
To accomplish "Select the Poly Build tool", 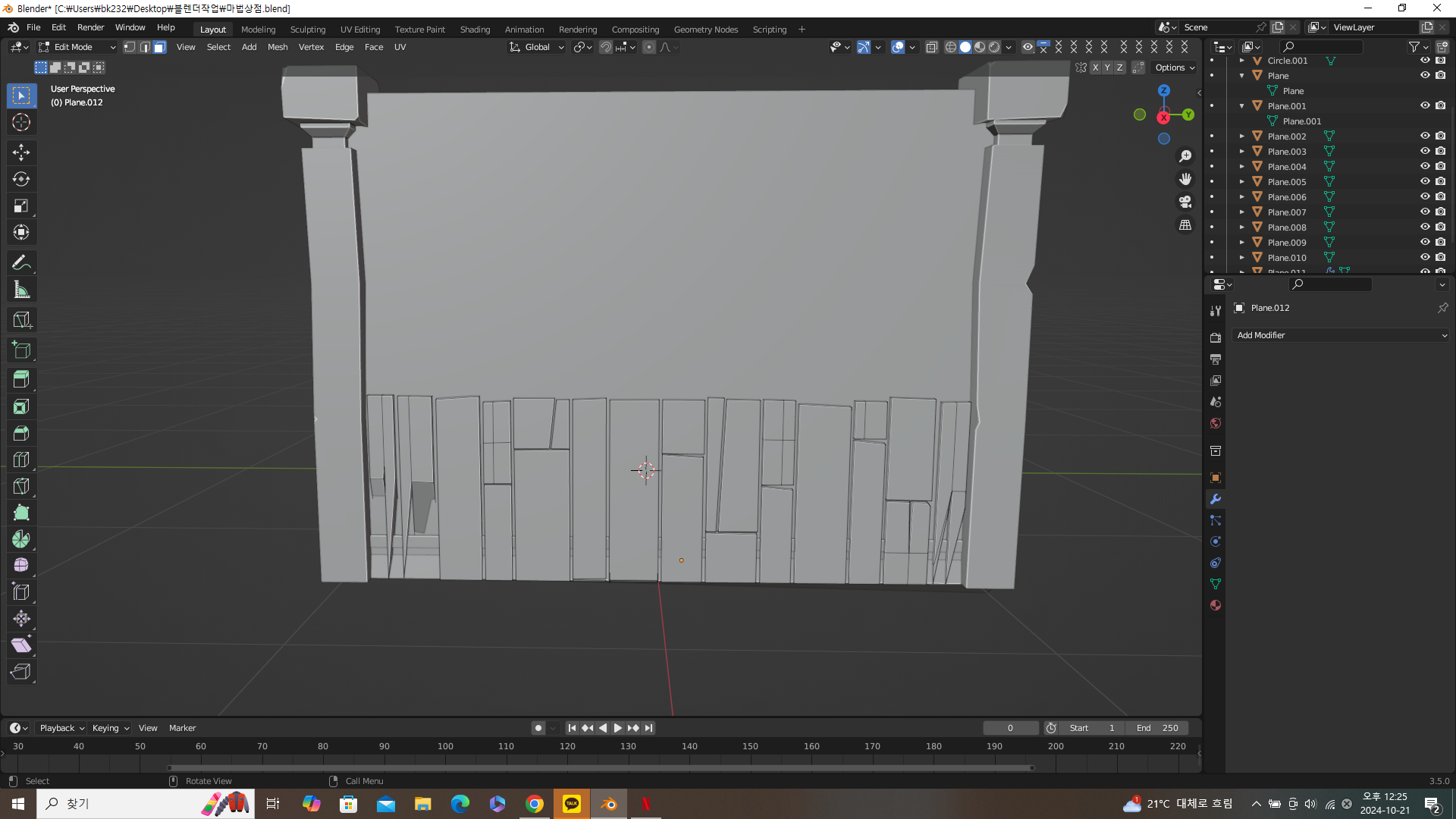I will coord(21,513).
